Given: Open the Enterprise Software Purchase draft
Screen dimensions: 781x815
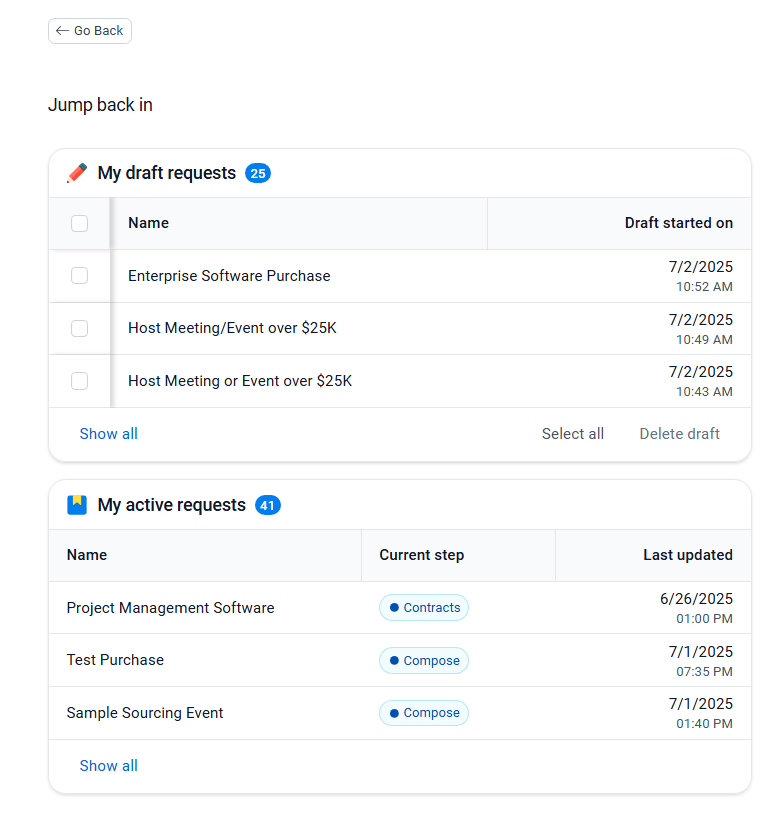Looking at the screenshot, I should [x=229, y=276].
